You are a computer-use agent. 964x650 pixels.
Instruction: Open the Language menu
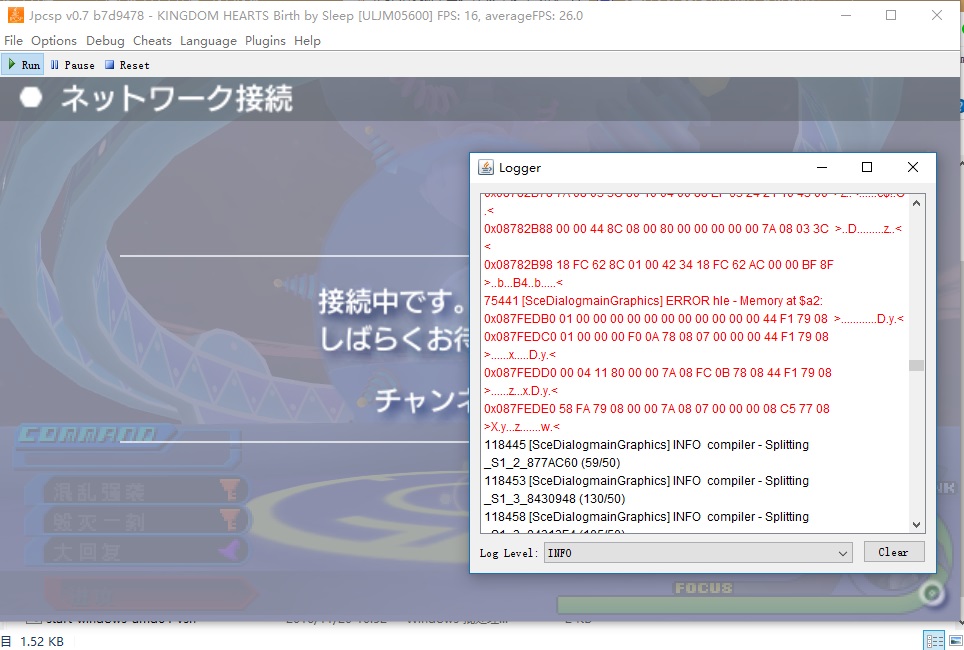click(208, 41)
